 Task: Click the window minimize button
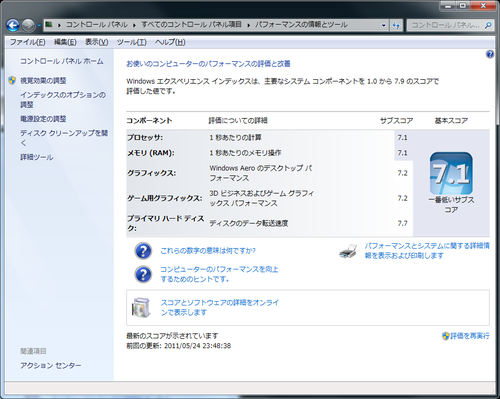pyautogui.click(x=448, y=6)
